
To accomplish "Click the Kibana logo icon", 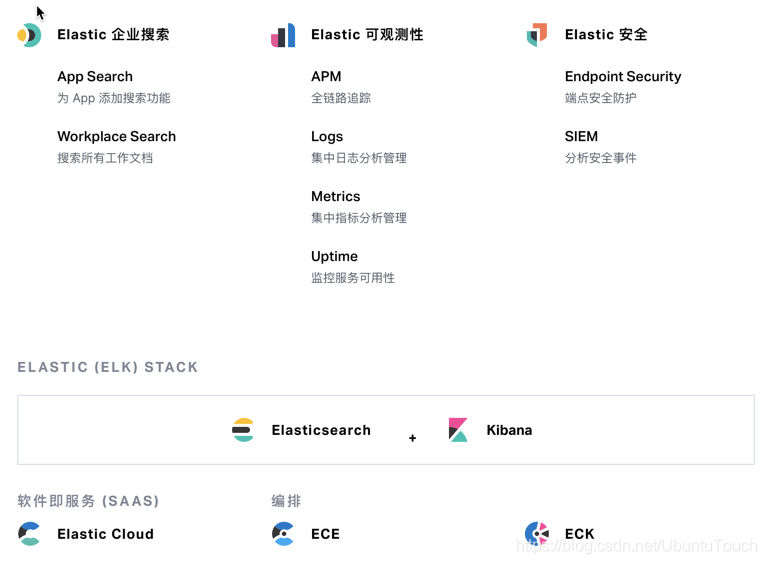I will pyautogui.click(x=458, y=430).
